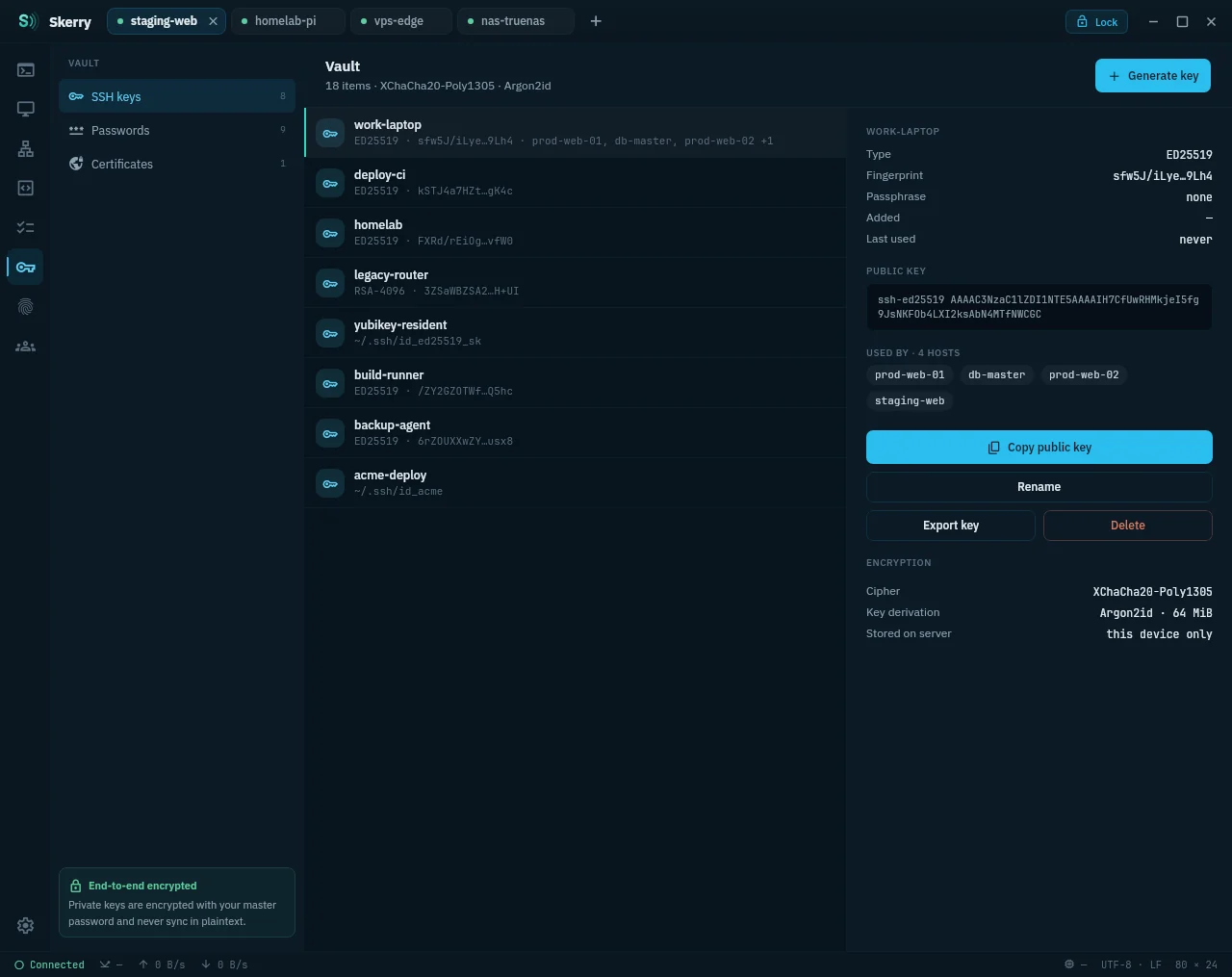Click key icon on work-laptop row
The height and width of the screenshot is (977, 1232).
[330, 133]
